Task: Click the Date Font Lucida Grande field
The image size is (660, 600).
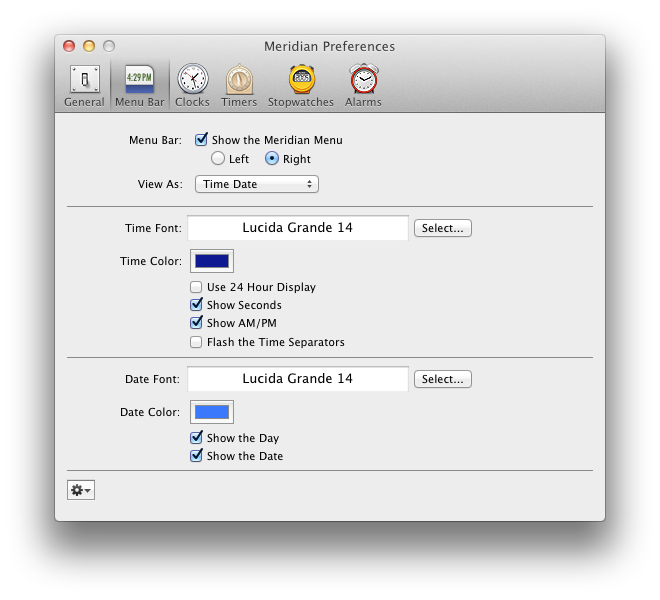Action: [298, 379]
